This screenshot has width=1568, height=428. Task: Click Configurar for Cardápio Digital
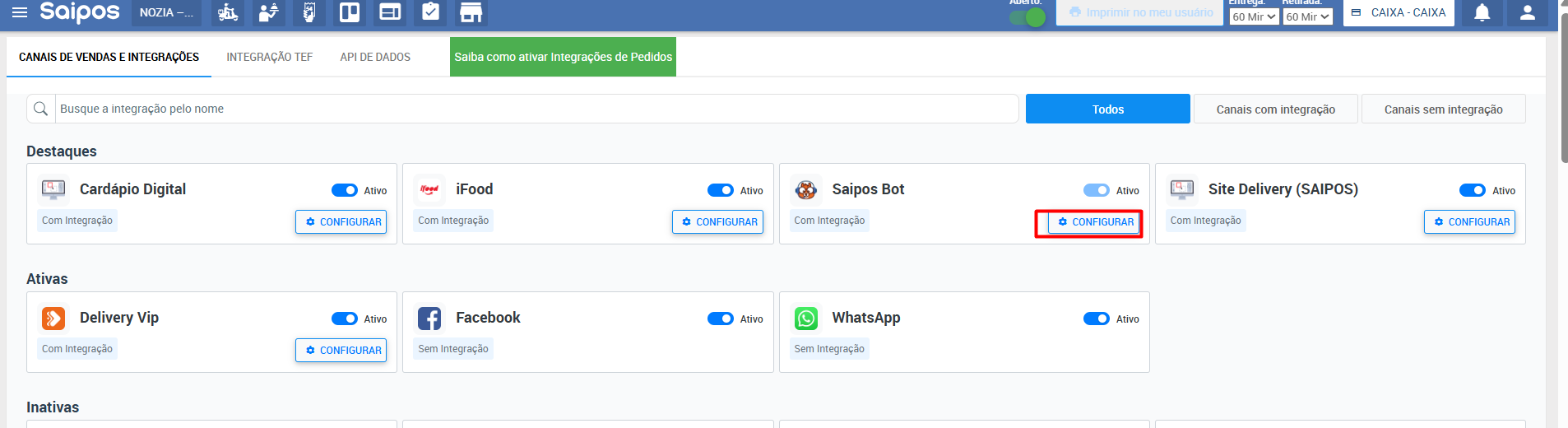coord(341,221)
